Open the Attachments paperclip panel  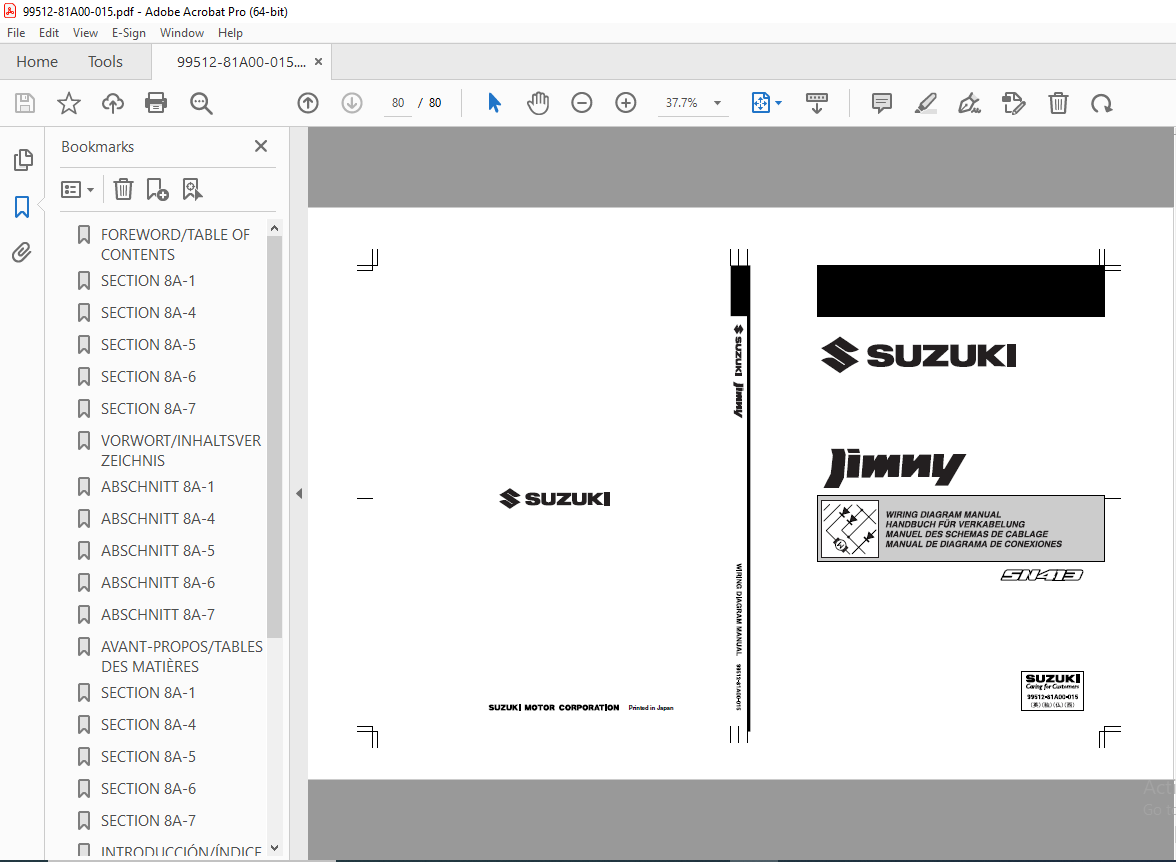[x=22, y=252]
